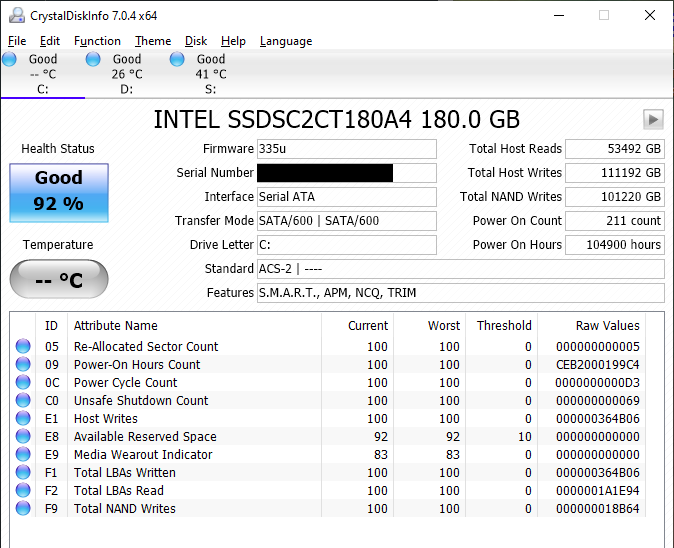674x548 pixels.
Task: Click the CrystalDiskInfo app icon in title bar
Action: (13, 15)
